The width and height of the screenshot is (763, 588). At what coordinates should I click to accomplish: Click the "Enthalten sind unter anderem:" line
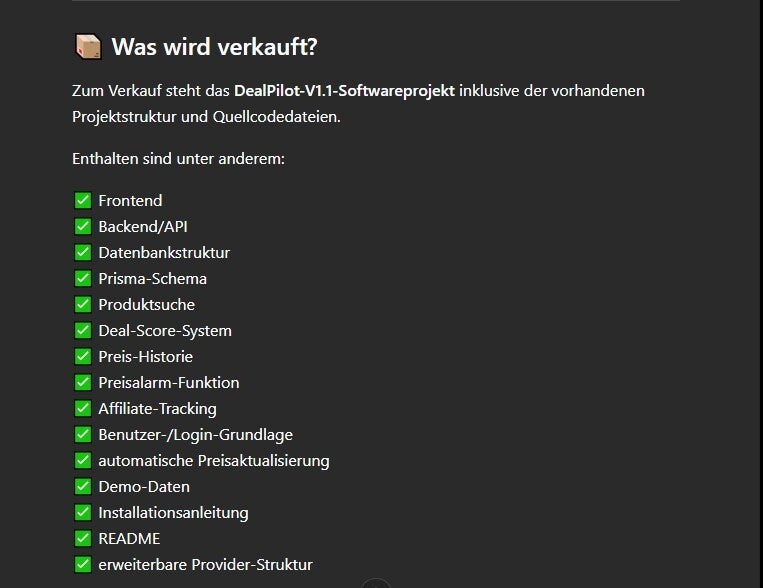(178, 159)
